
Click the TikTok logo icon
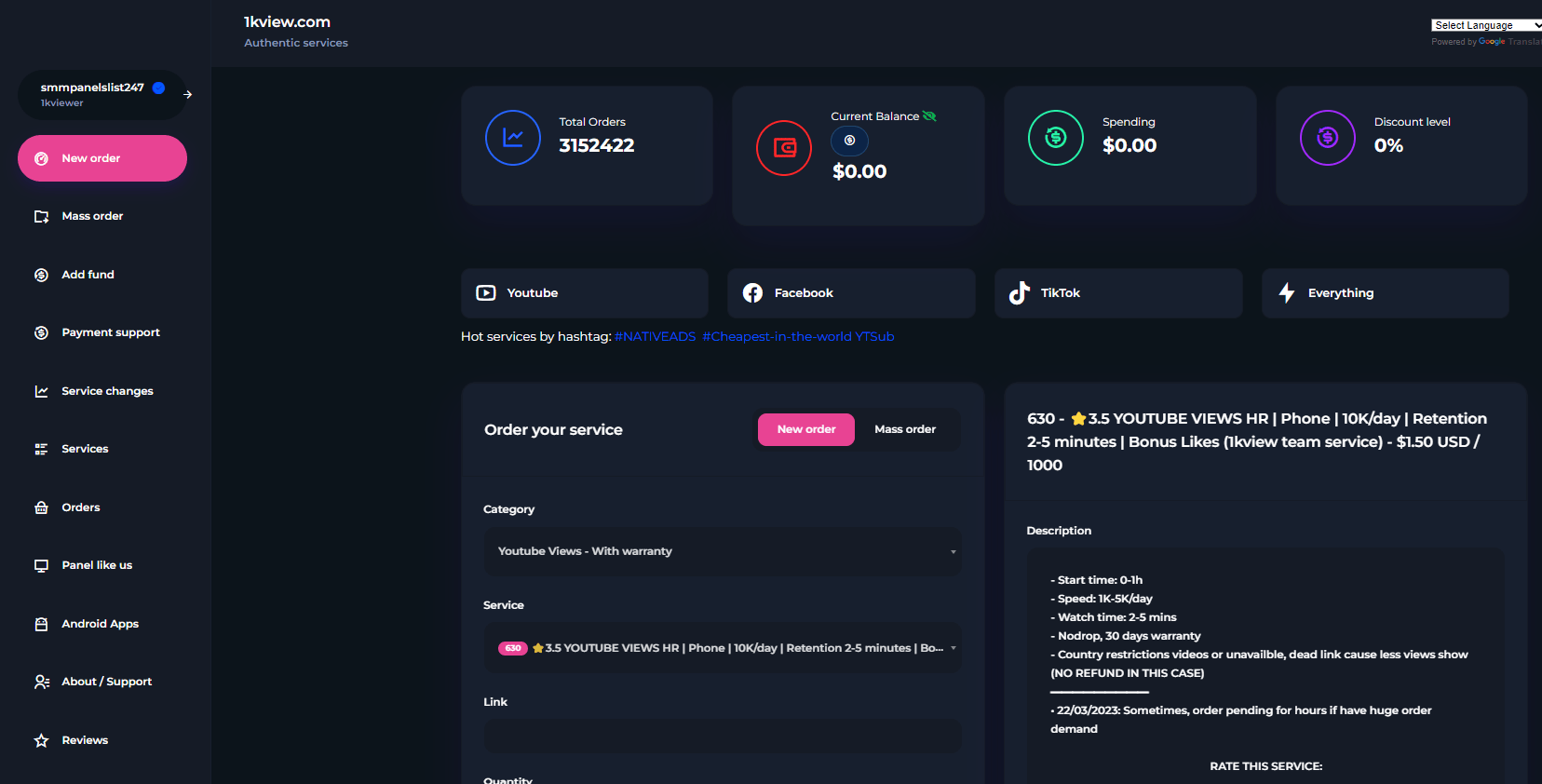(x=1020, y=293)
